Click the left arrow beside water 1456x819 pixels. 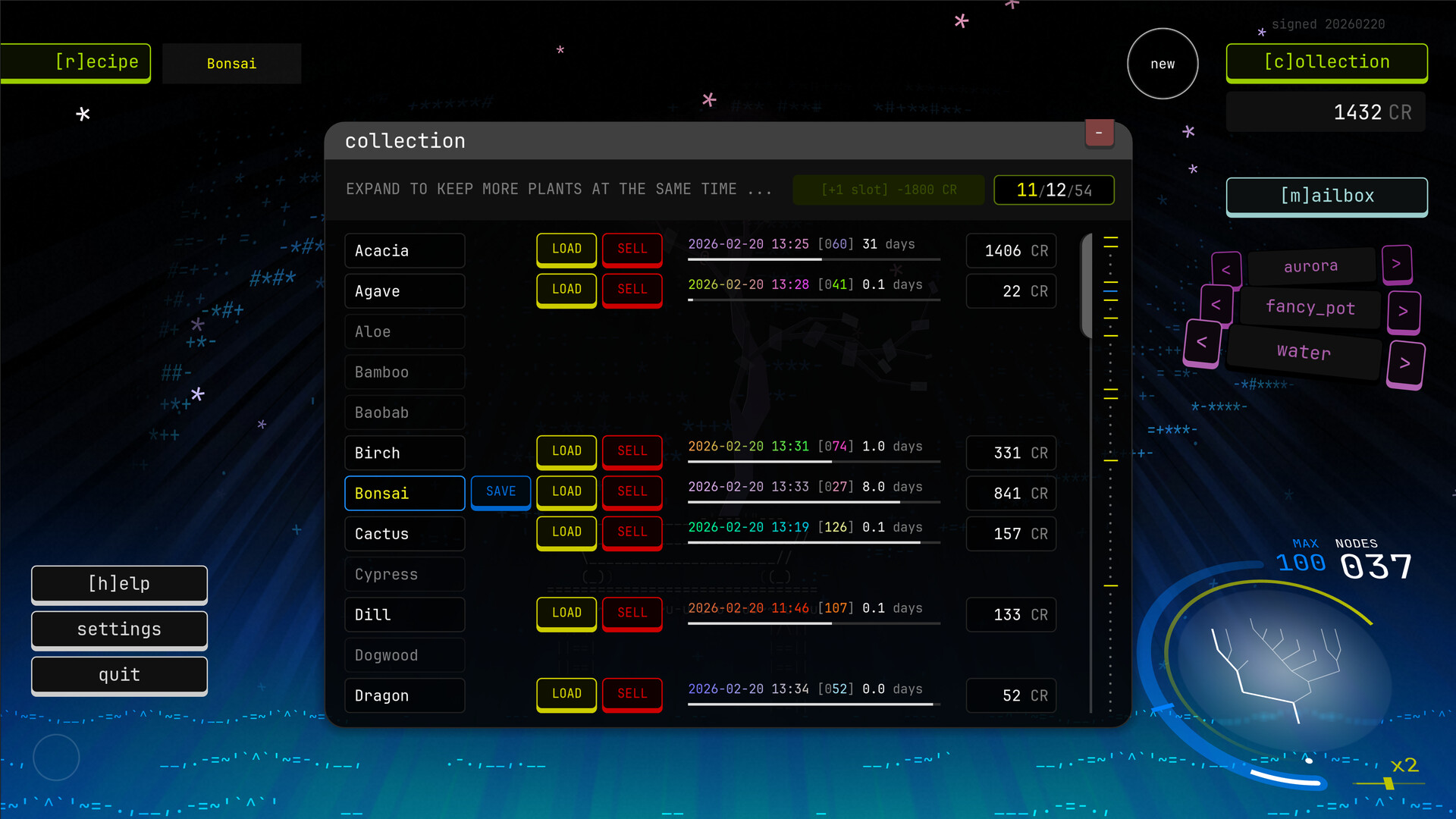pos(1202,343)
